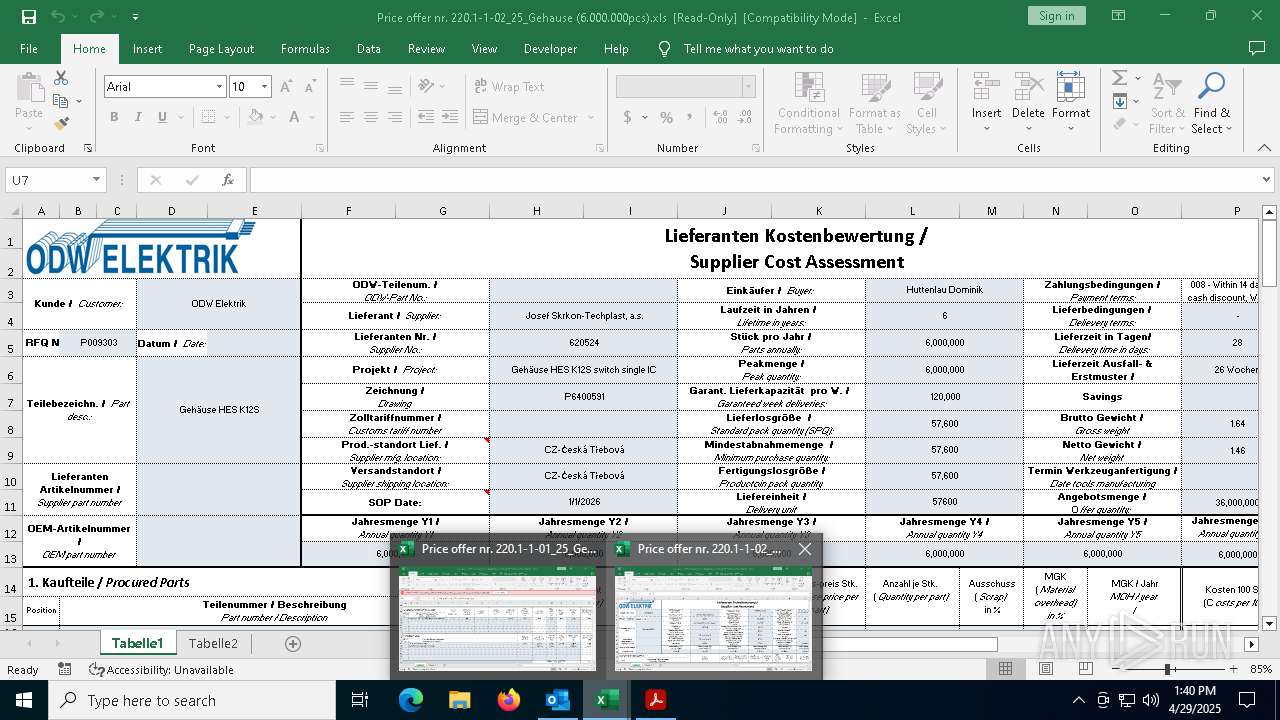Expand the Merge & Center dropdown arrow
This screenshot has width=1280, height=720.
(591, 117)
